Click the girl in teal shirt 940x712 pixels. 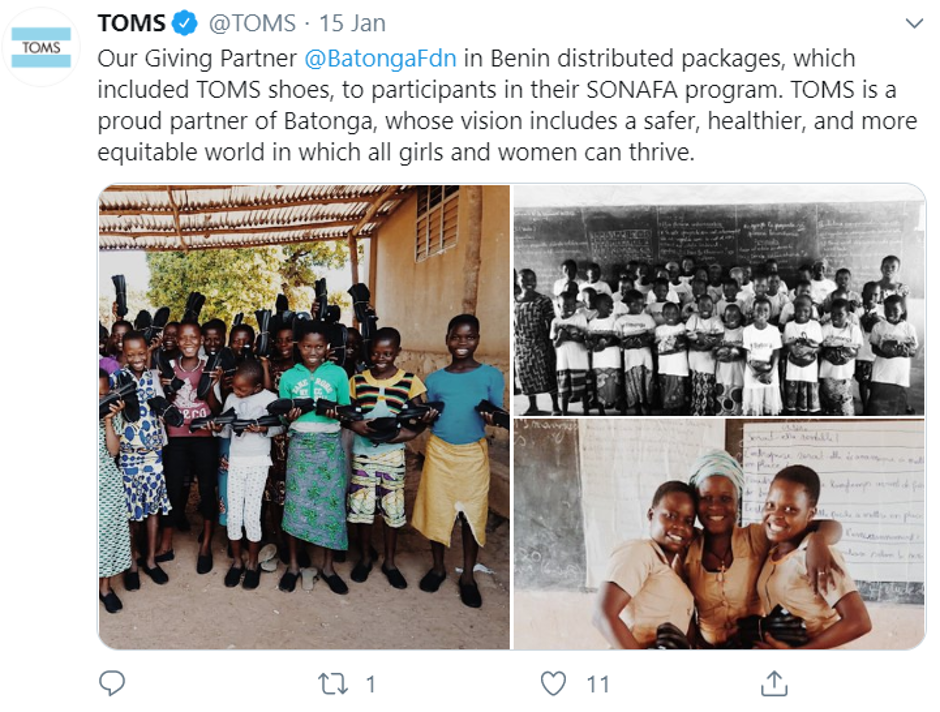(x=461, y=455)
